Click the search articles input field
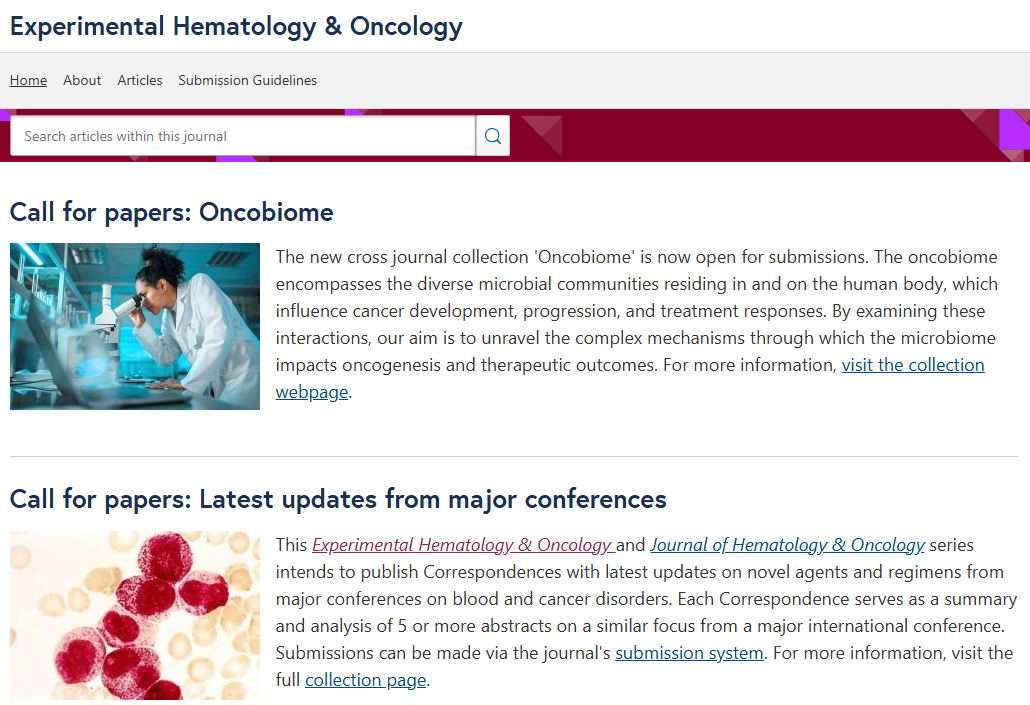The width and height of the screenshot is (1030, 705). point(243,136)
